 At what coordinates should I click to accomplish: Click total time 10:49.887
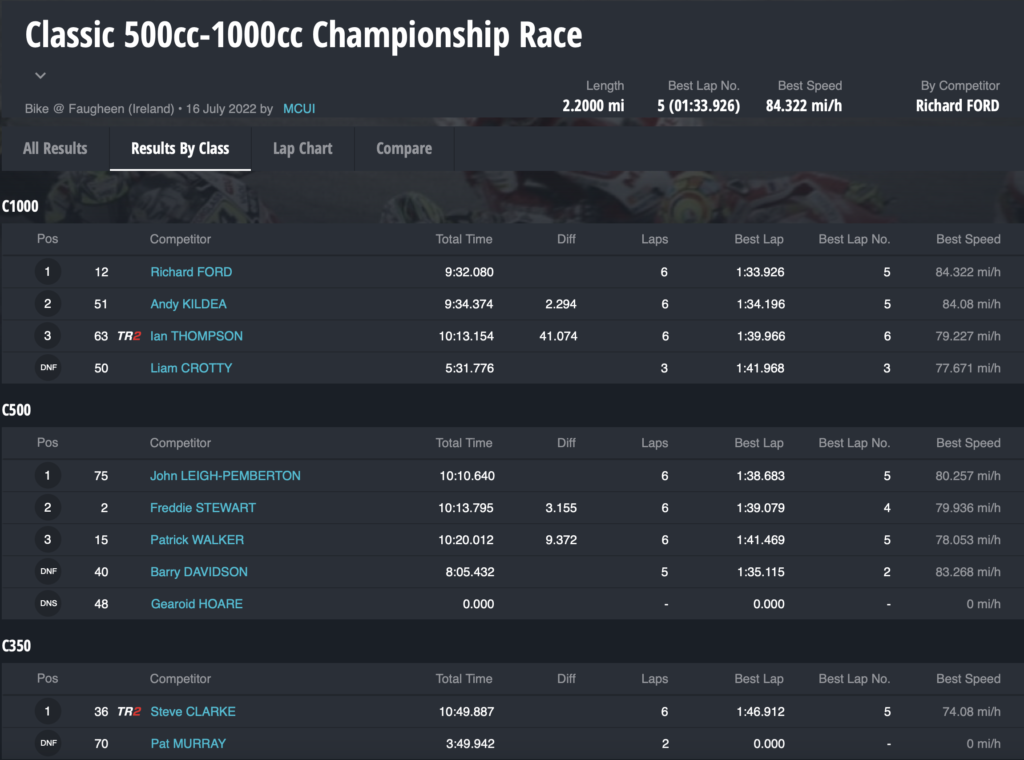click(x=466, y=711)
